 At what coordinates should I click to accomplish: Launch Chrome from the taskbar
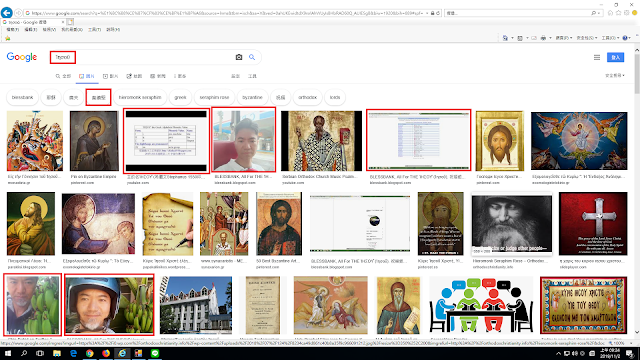click(89, 353)
